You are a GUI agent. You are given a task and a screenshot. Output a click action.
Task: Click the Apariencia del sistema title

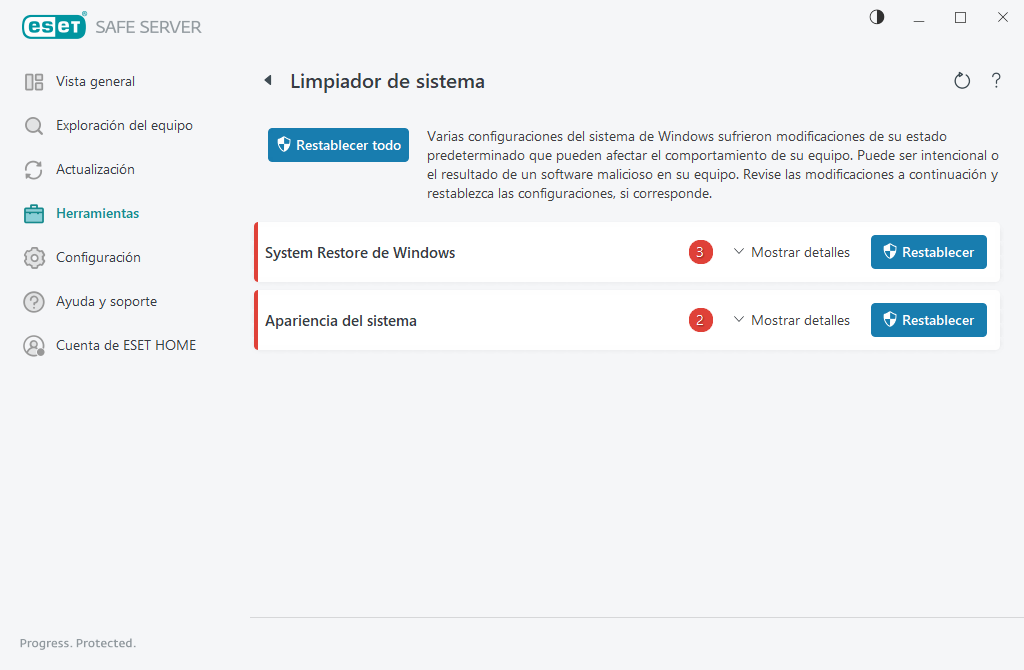pos(341,321)
